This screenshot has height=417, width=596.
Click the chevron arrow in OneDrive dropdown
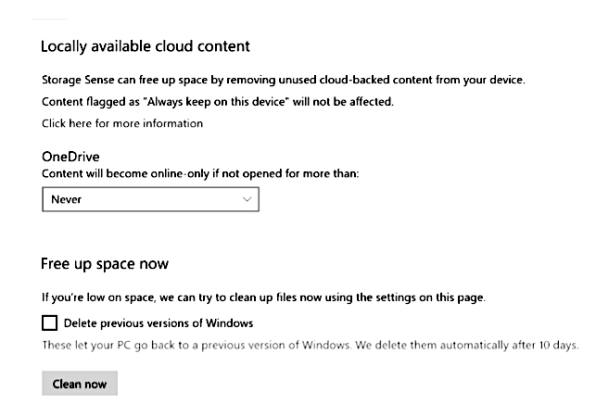click(247, 199)
